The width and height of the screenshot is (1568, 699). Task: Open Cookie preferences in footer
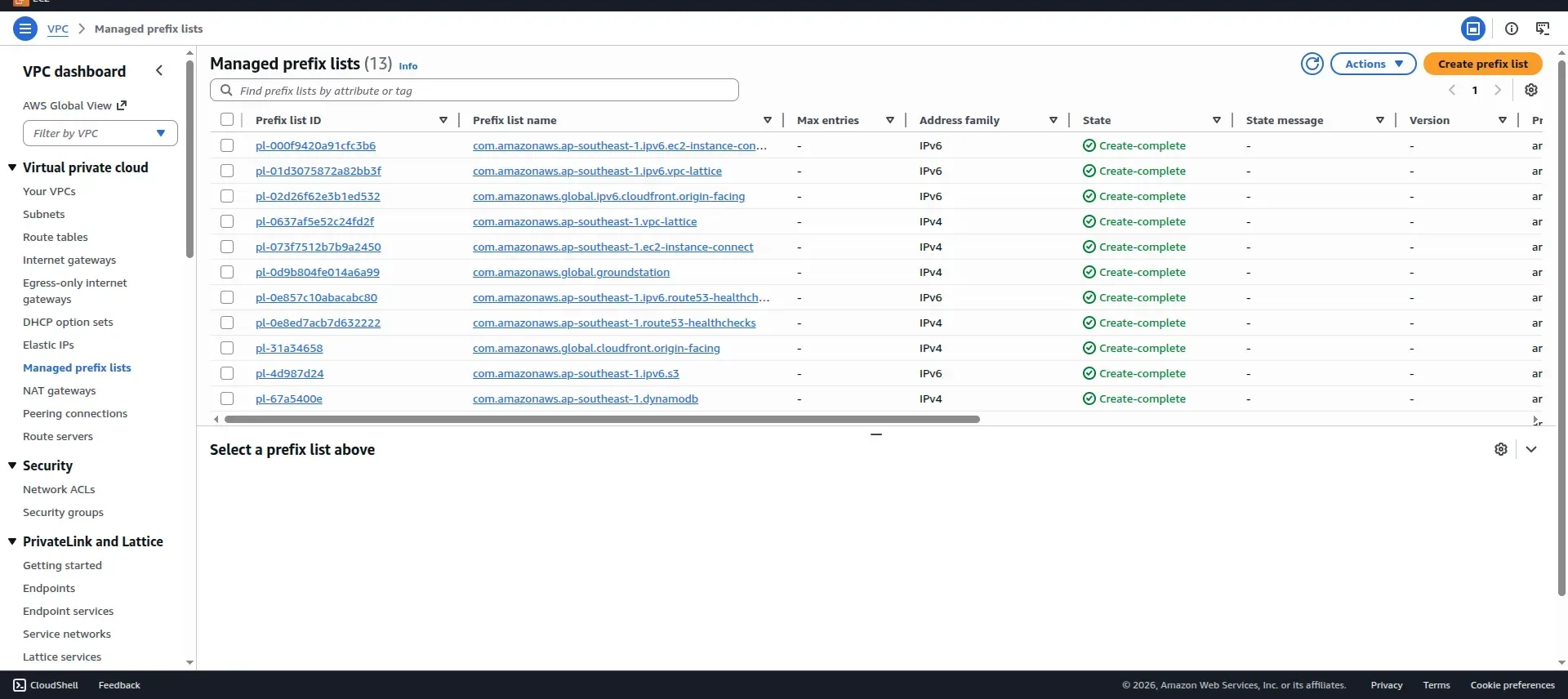point(1512,685)
